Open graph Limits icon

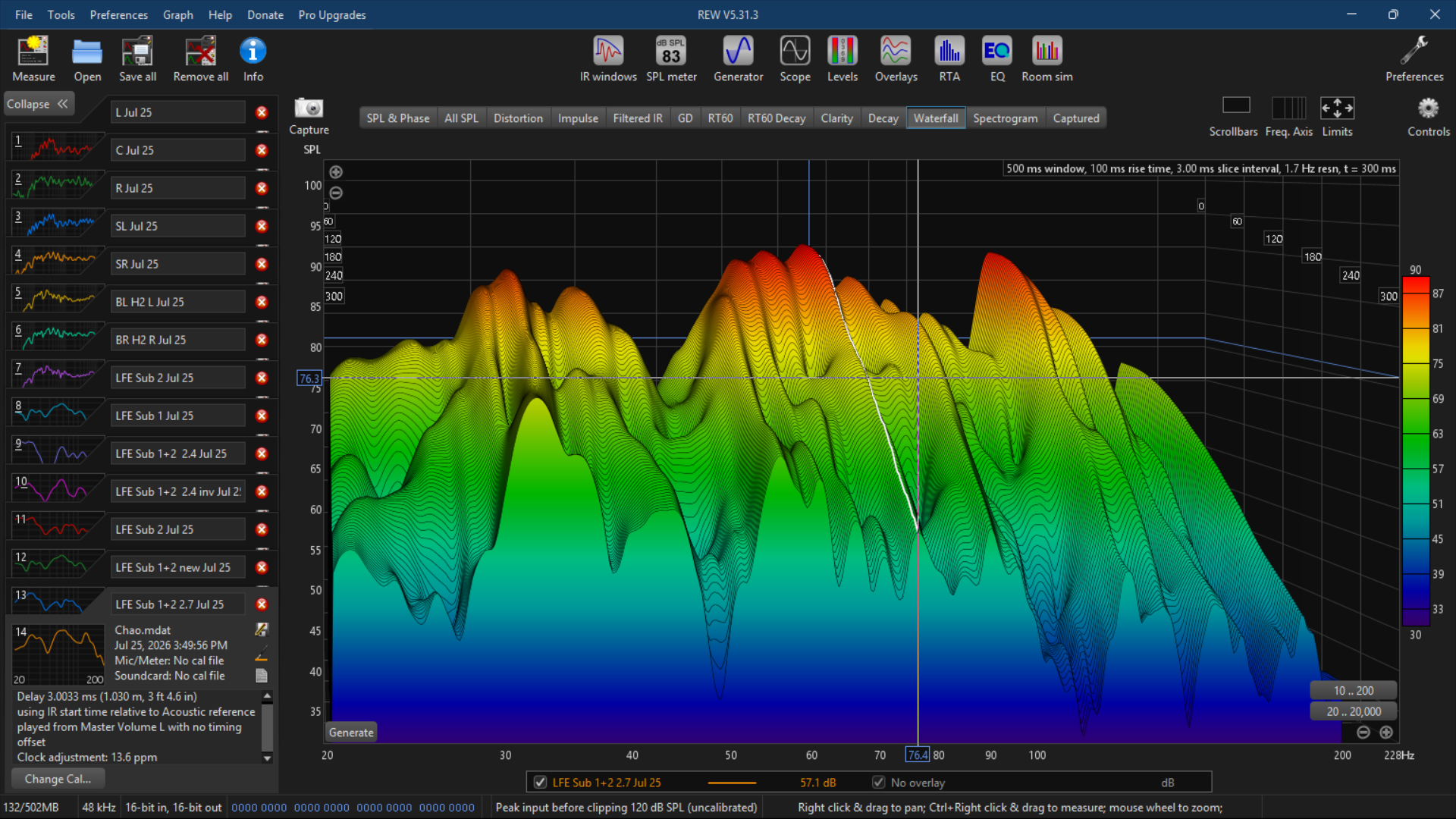(x=1337, y=108)
